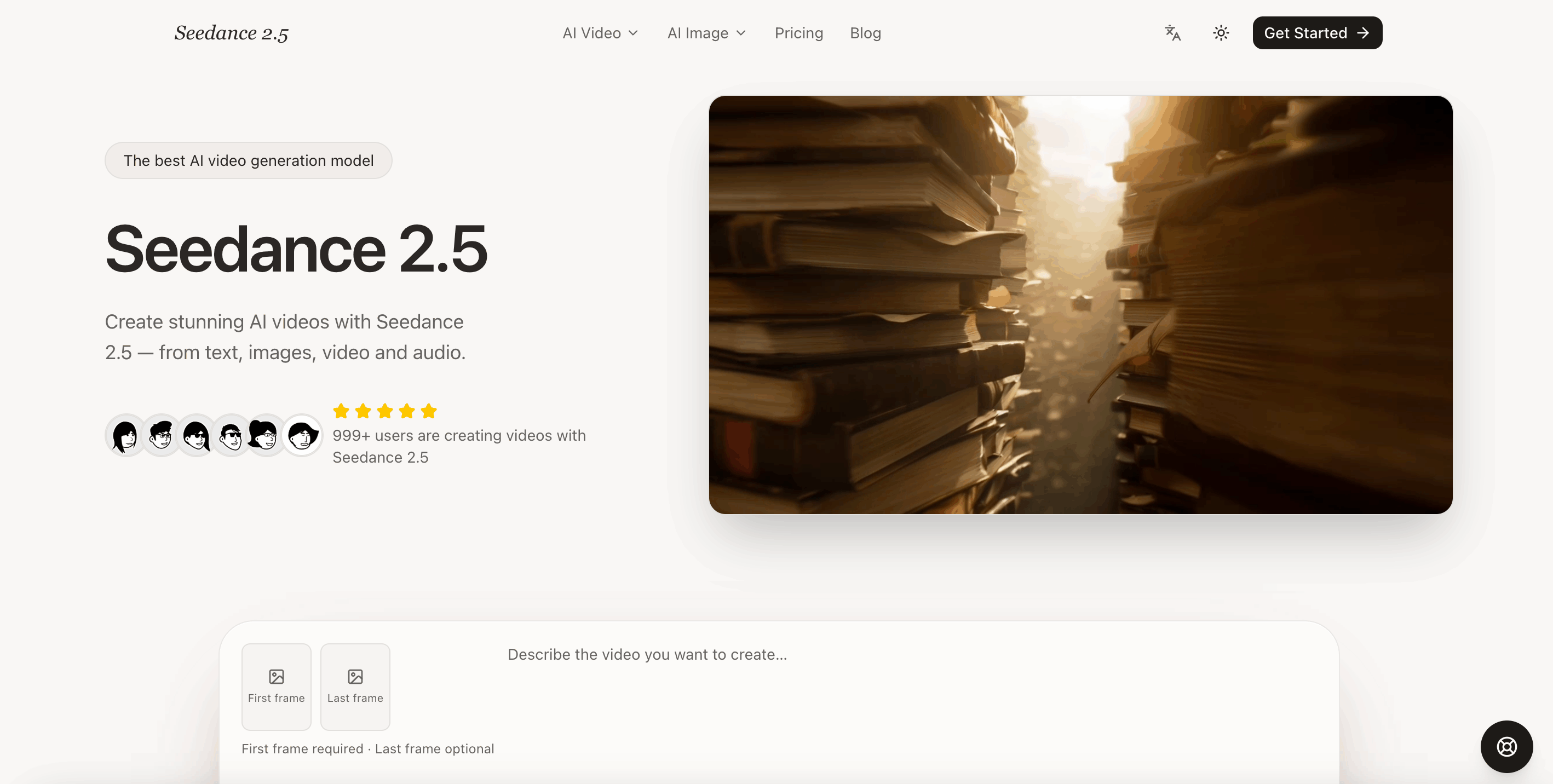Click 'Create stunning AI videos with Seedance' text
This screenshot has width=1553, height=784.
284,322
